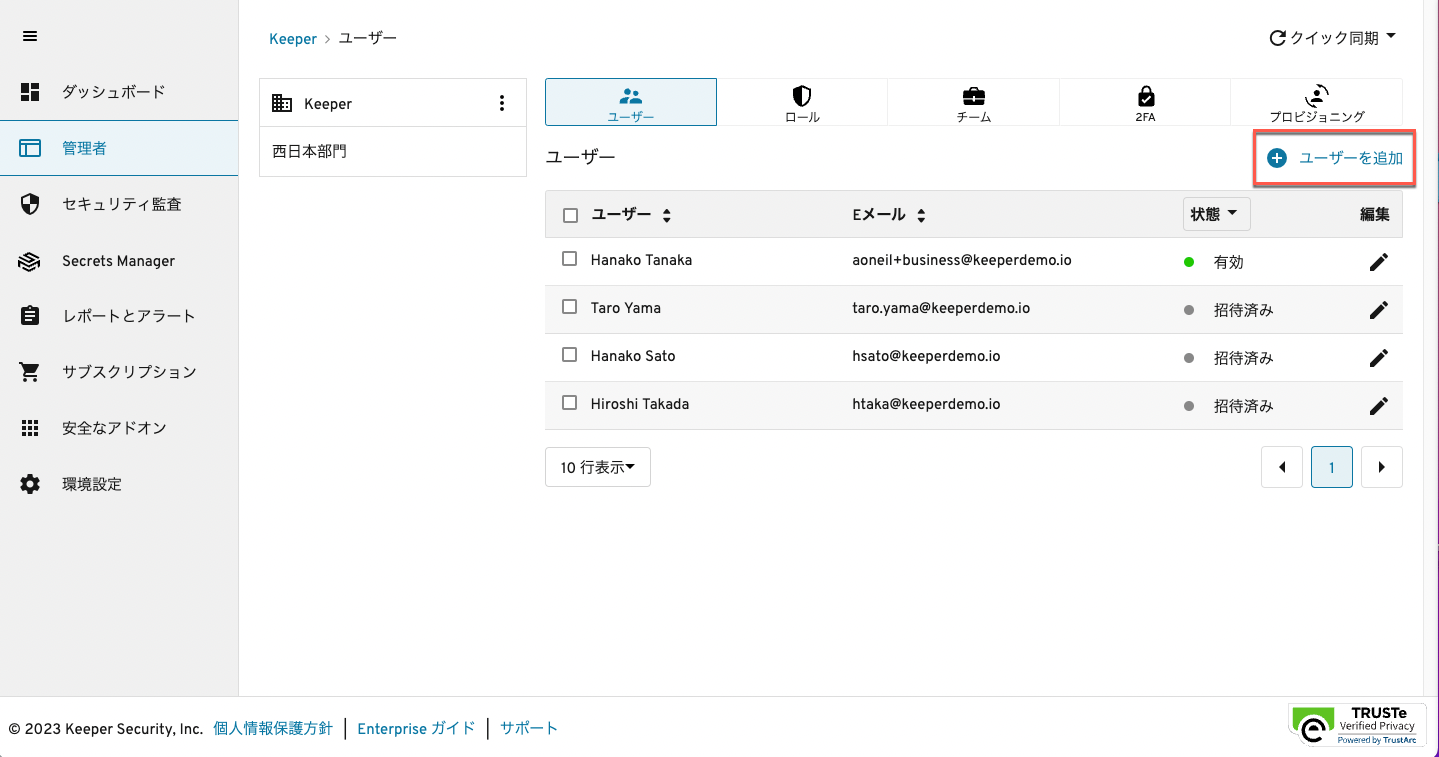This screenshot has height=757, width=1439.
Task: Click Add User (ユーザーを追加) button
Action: pyautogui.click(x=1335, y=158)
